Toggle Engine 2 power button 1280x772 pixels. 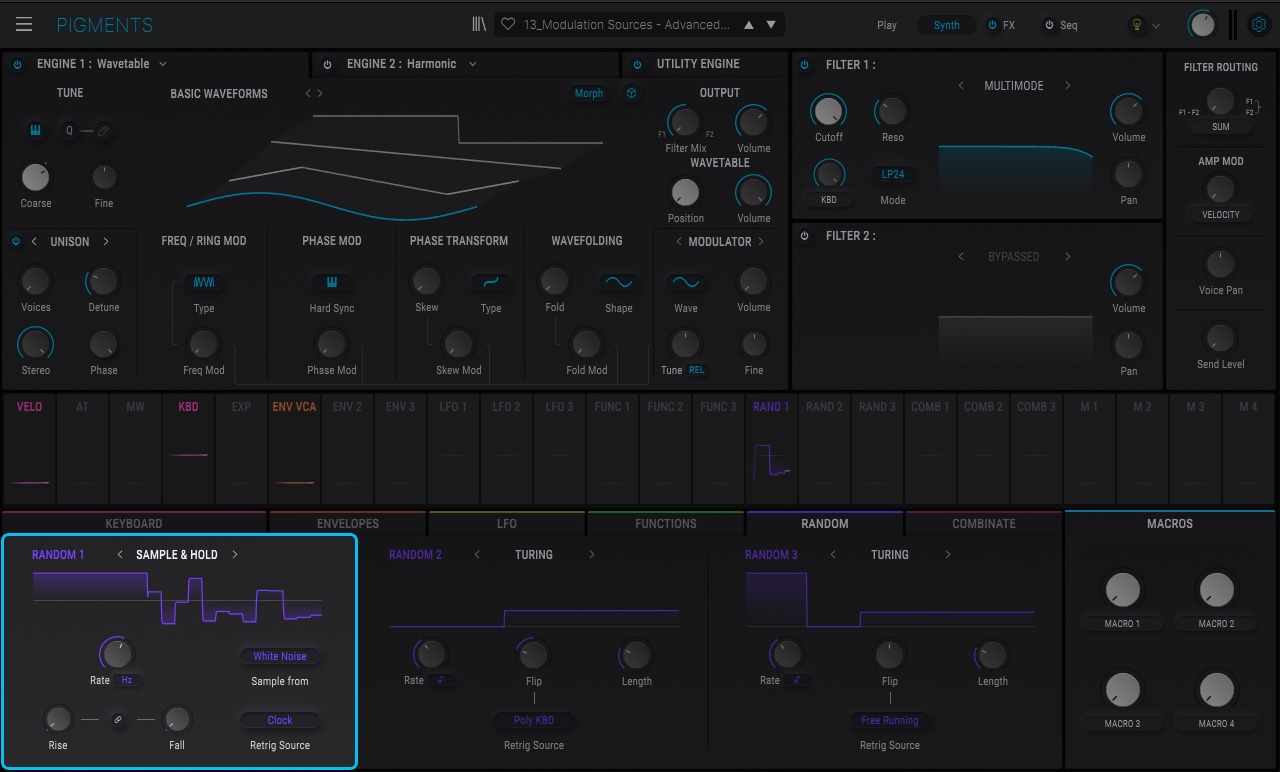click(x=327, y=64)
